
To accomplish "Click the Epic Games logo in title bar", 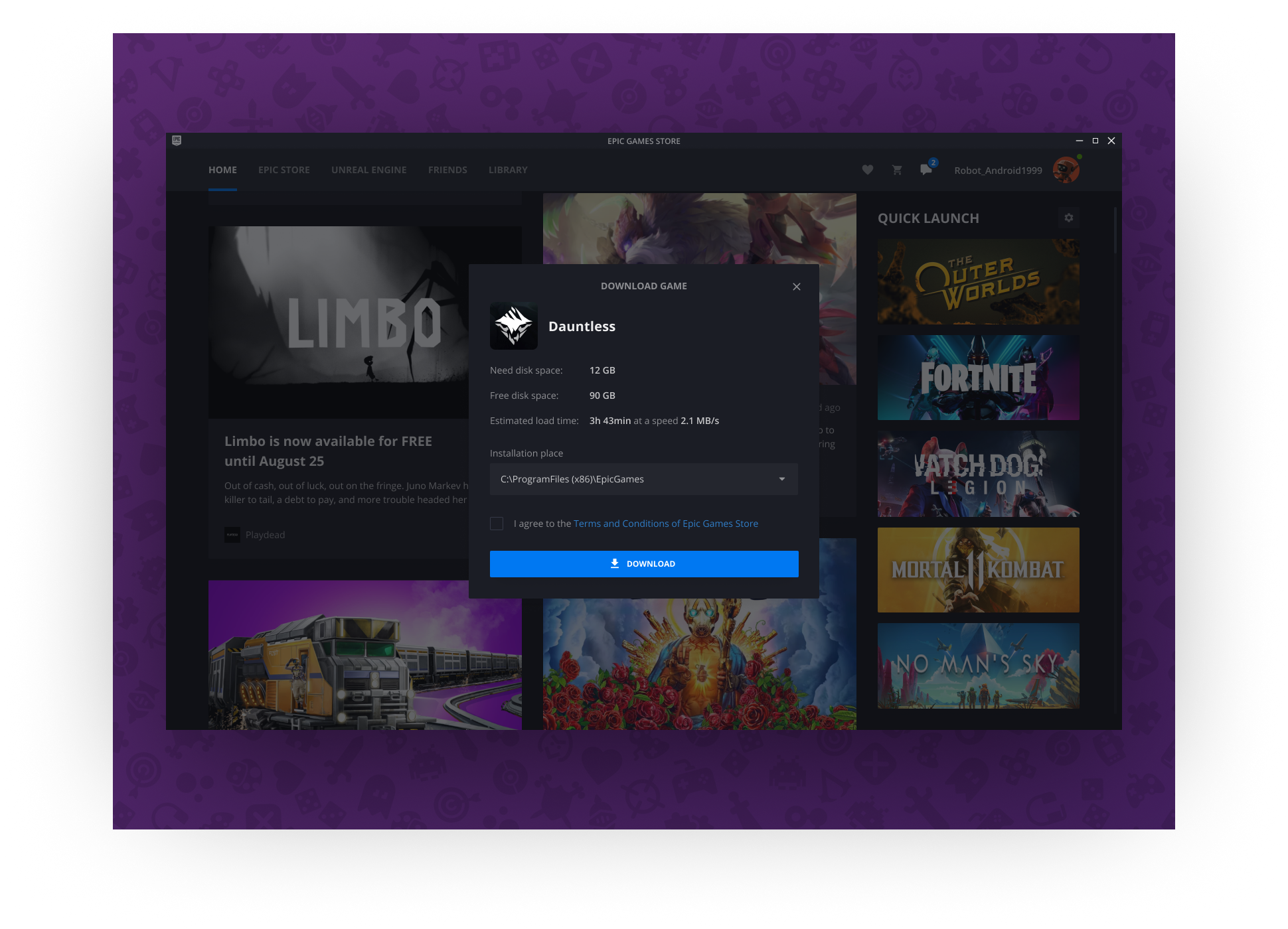I will tap(177, 141).
